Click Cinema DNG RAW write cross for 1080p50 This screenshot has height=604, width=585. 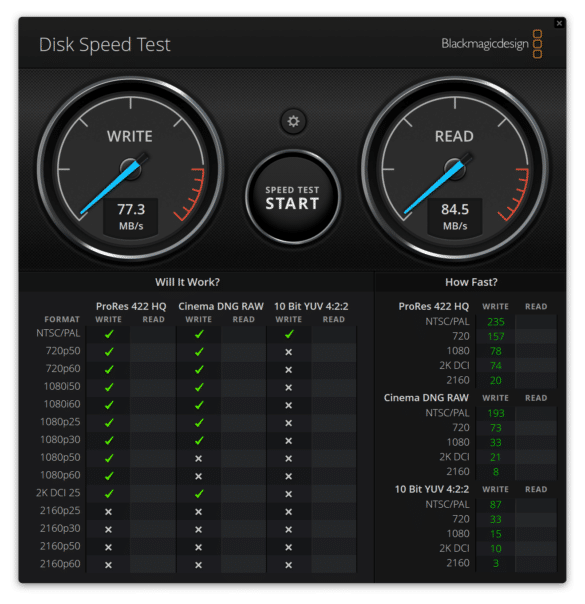tap(198, 458)
